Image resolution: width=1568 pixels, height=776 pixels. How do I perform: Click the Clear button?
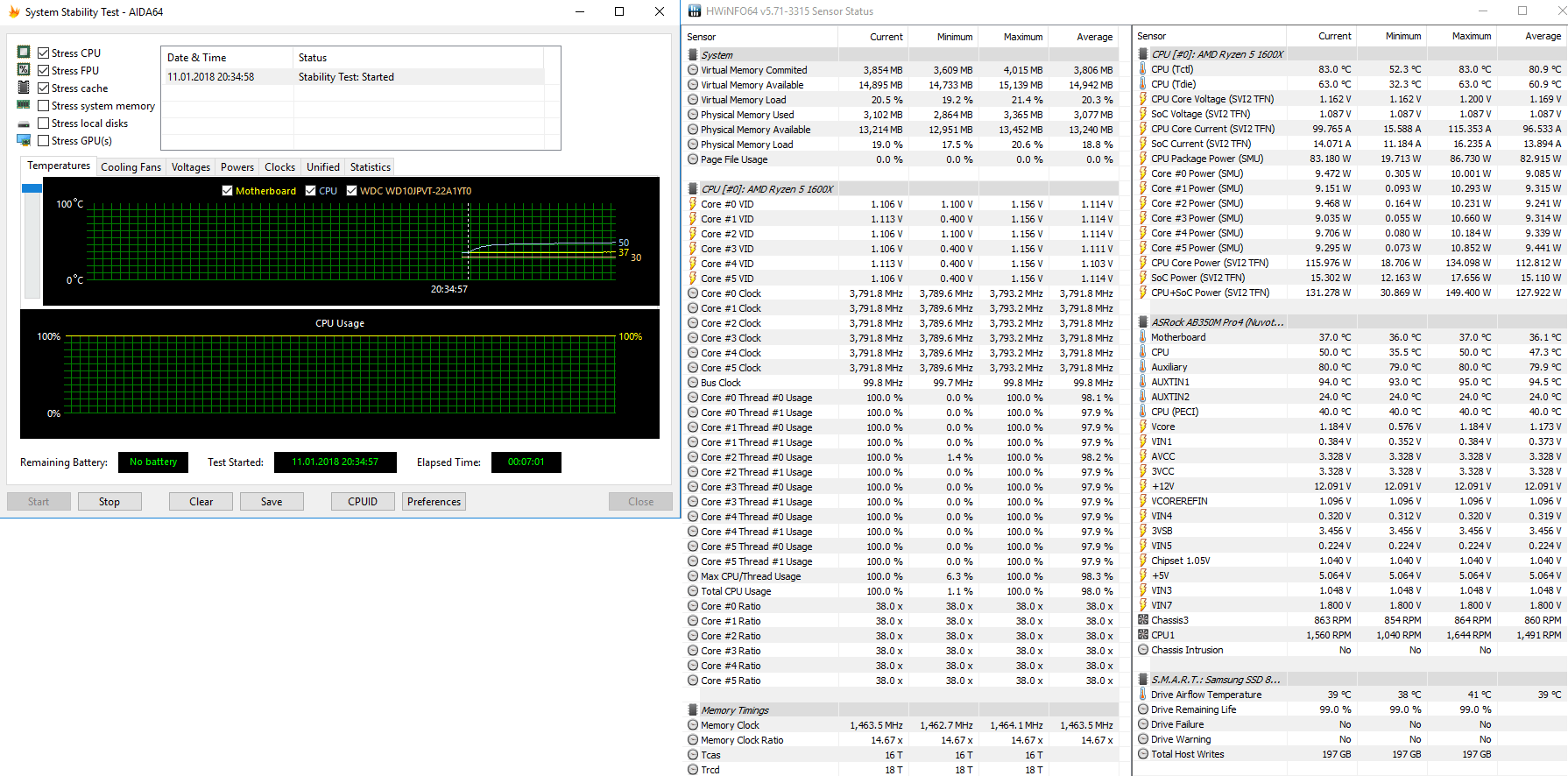(201, 502)
